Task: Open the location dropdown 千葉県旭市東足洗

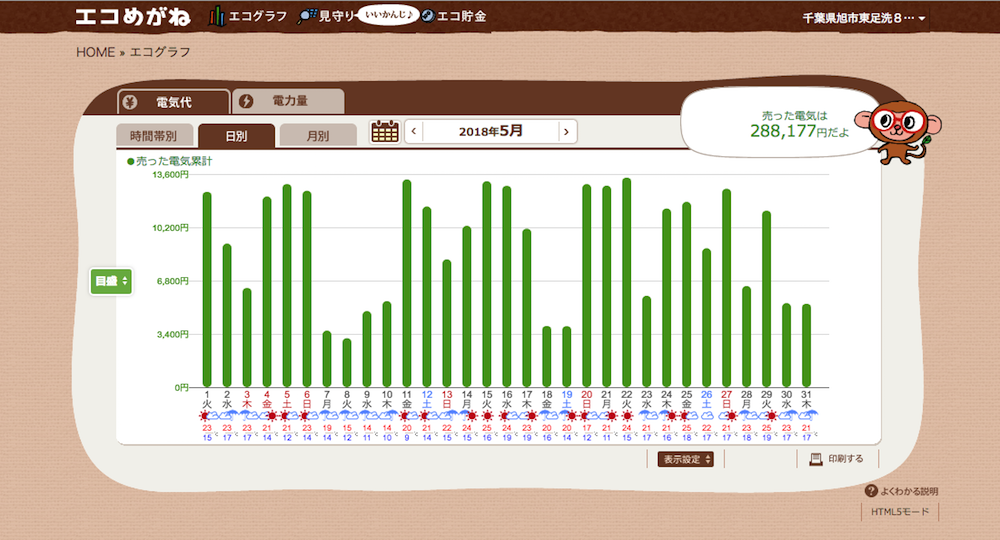Action: point(864,18)
